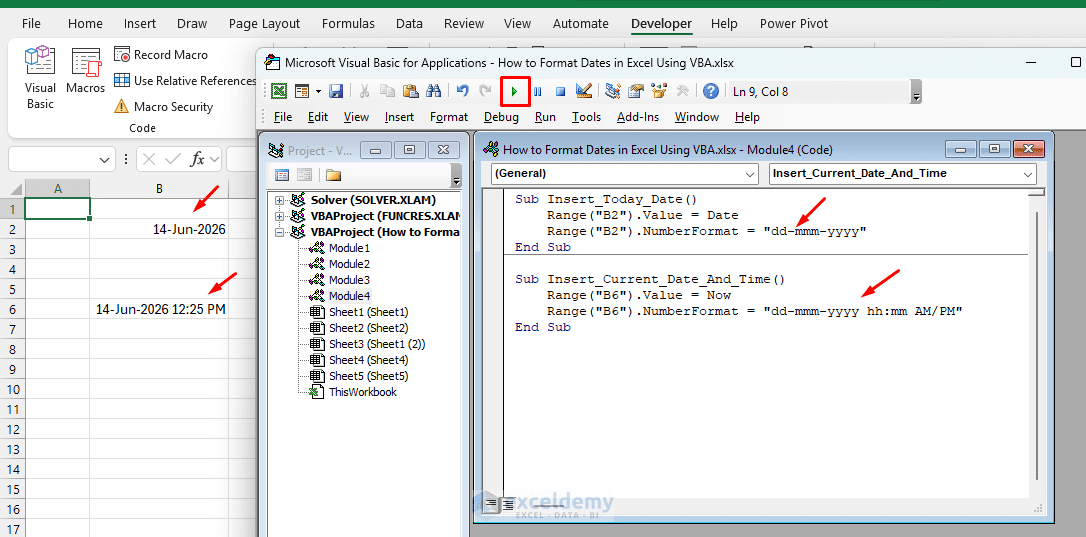Toggle Design Mode icon

pyautogui.click(x=584, y=91)
